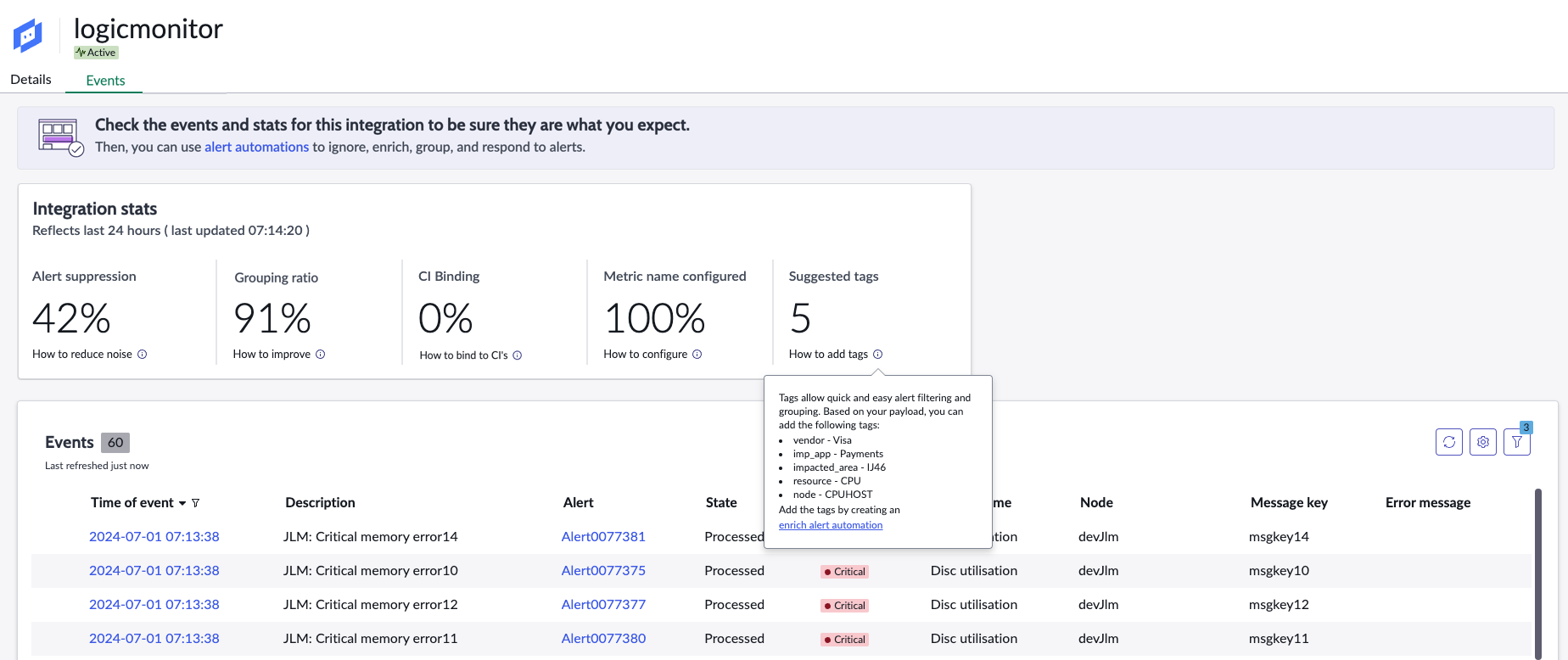Open event time link for msgkey10 row
The width and height of the screenshot is (1568, 660).
pyautogui.click(x=154, y=571)
